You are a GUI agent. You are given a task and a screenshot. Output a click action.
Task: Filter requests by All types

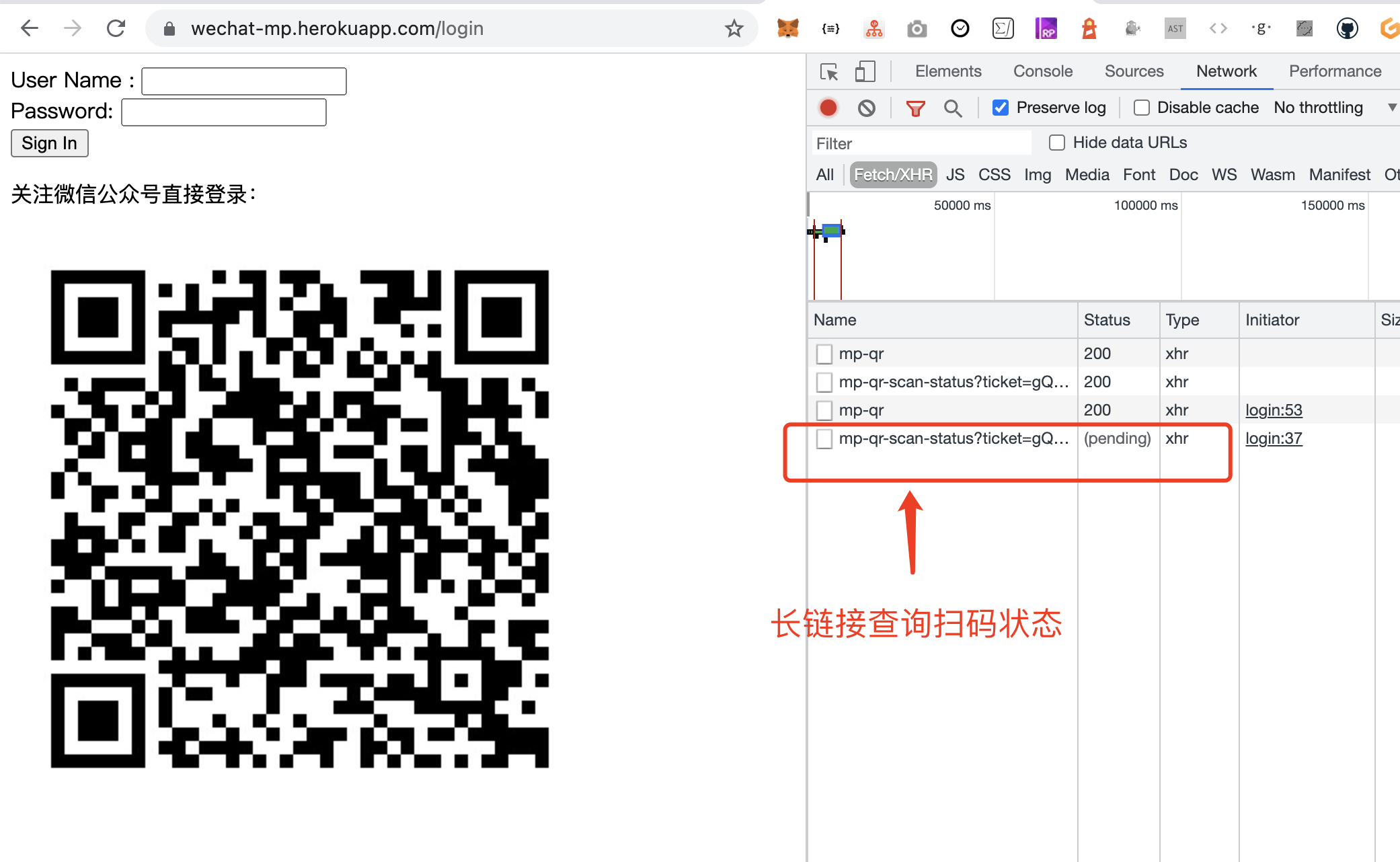tap(825, 175)
